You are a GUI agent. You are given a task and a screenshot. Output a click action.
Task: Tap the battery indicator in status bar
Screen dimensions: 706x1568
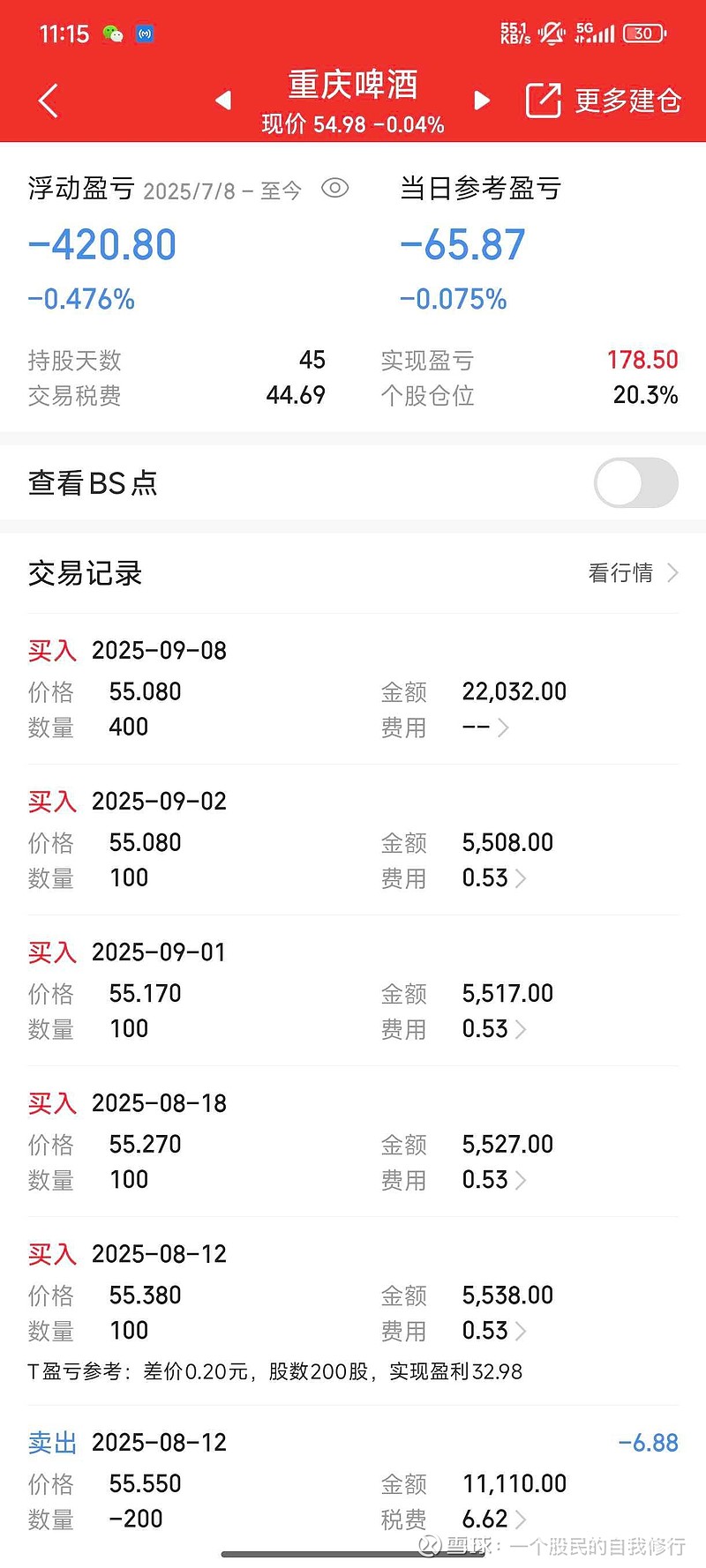click(644, 34)
